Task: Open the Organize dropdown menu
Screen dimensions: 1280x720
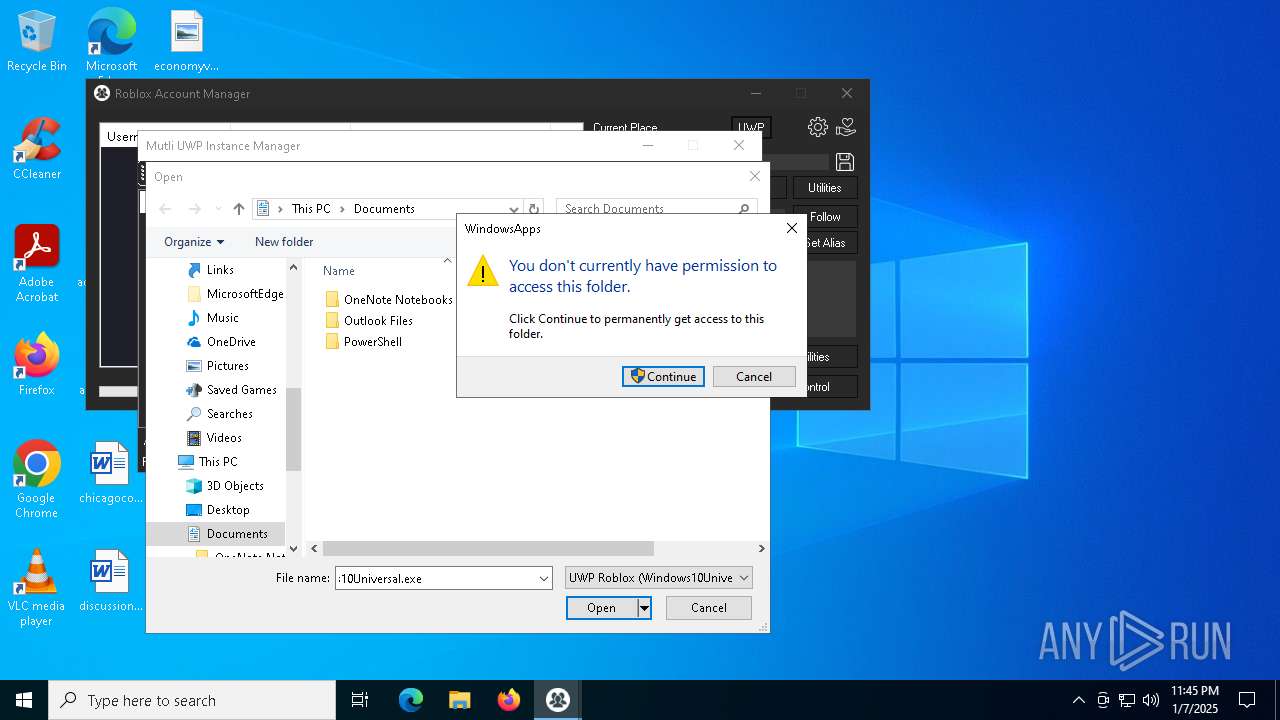Action: [x=194, y=242]
